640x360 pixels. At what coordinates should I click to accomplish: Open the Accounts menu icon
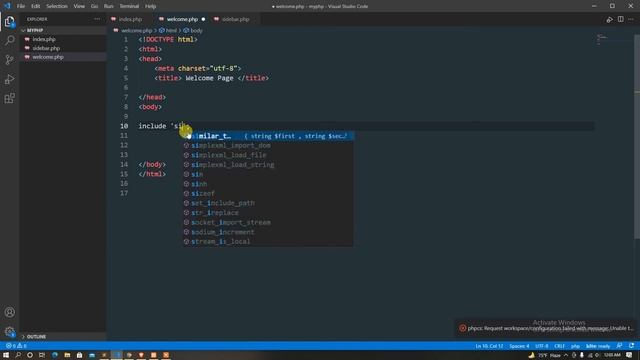click(x=9, y=312)
